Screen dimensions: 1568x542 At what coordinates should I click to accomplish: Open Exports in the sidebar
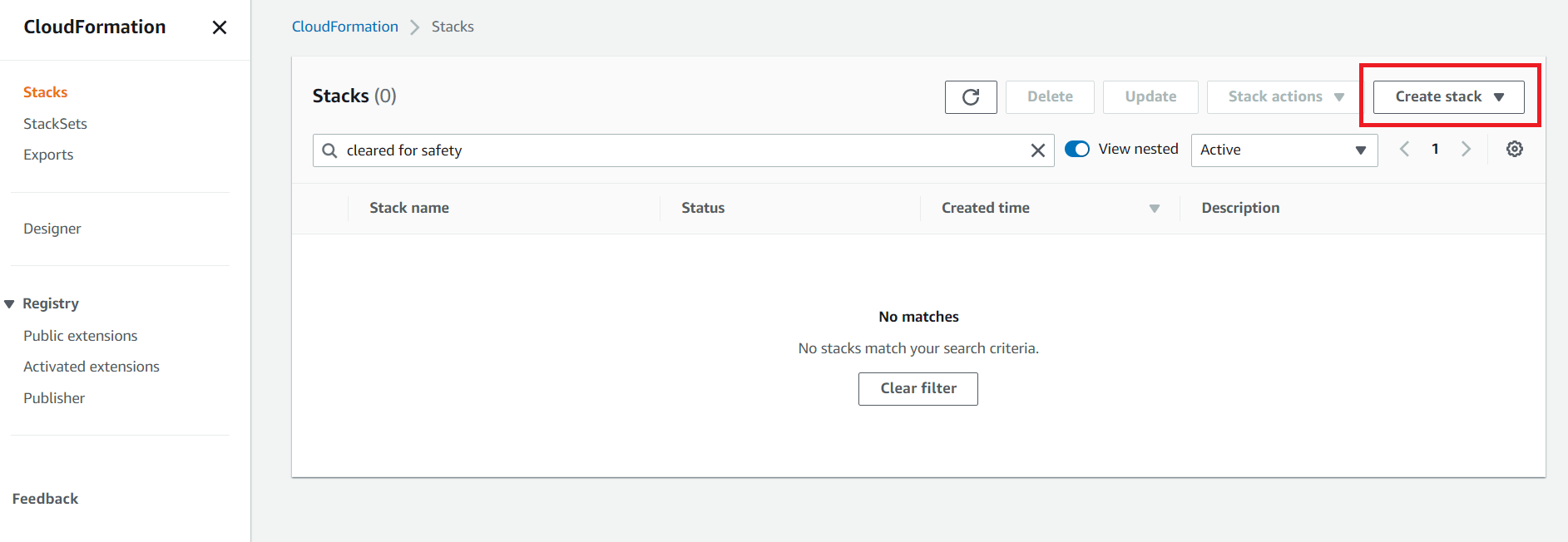click(48, 155)
